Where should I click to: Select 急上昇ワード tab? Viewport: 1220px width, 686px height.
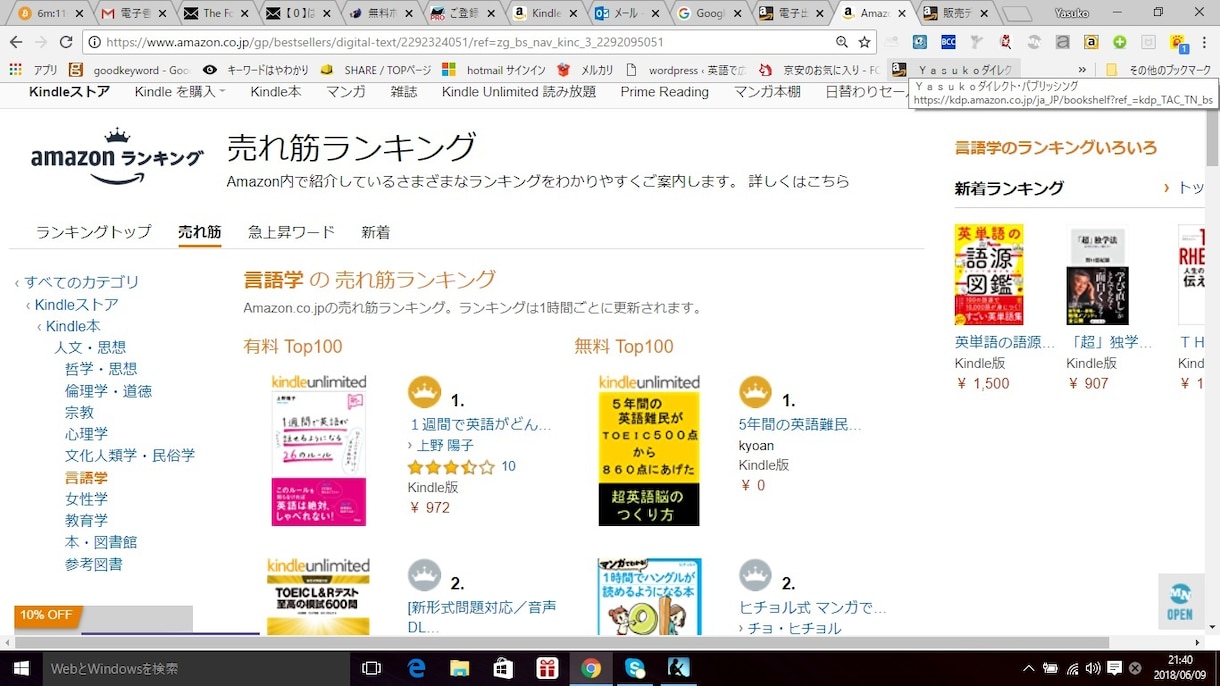(x=291, y=232)
